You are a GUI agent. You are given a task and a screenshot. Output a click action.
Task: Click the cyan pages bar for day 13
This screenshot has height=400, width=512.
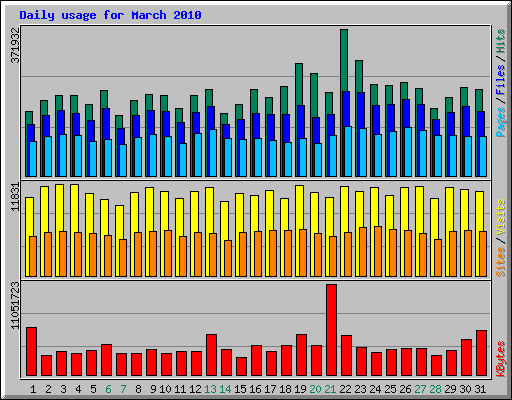pyautogui.click(x=213, y=153)
